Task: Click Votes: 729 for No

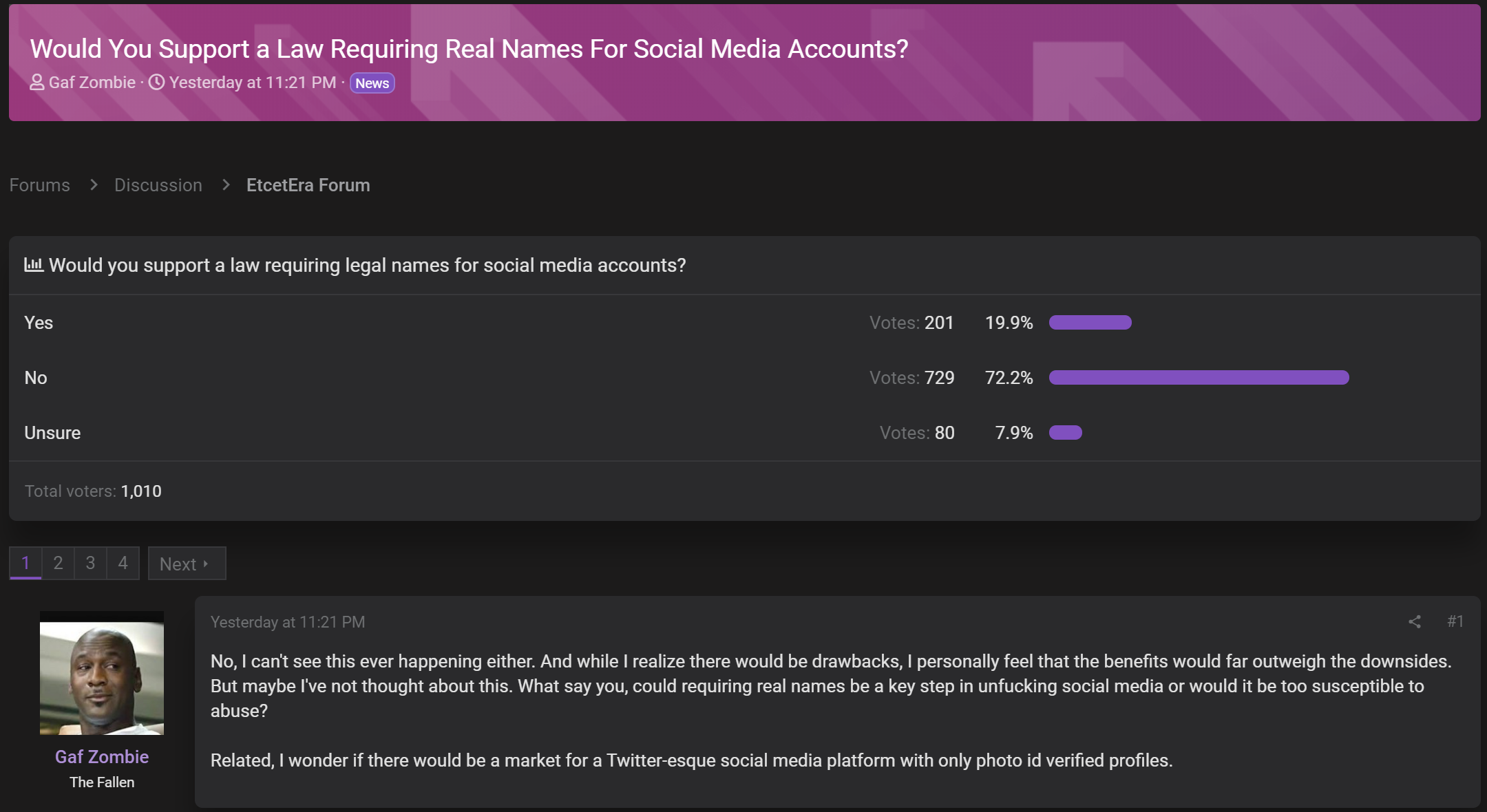Action: (x=911, y=378)
